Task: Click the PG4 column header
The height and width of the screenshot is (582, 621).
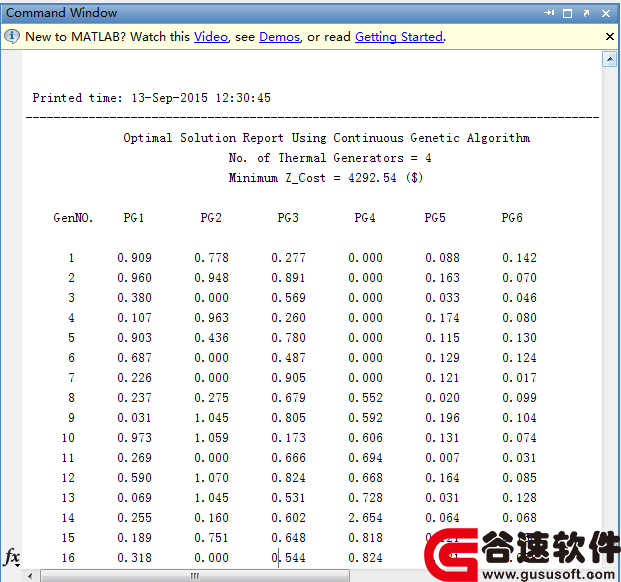Action: (365, 218)
